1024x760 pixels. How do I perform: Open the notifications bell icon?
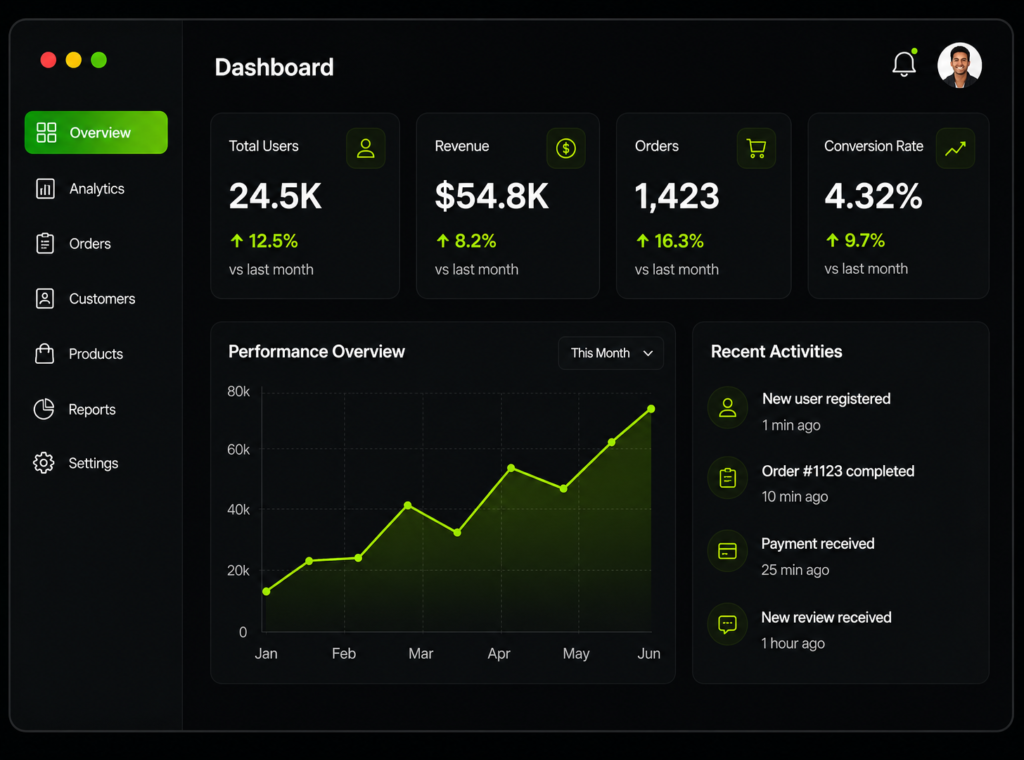pyautogui.click(x=904, y=63)
